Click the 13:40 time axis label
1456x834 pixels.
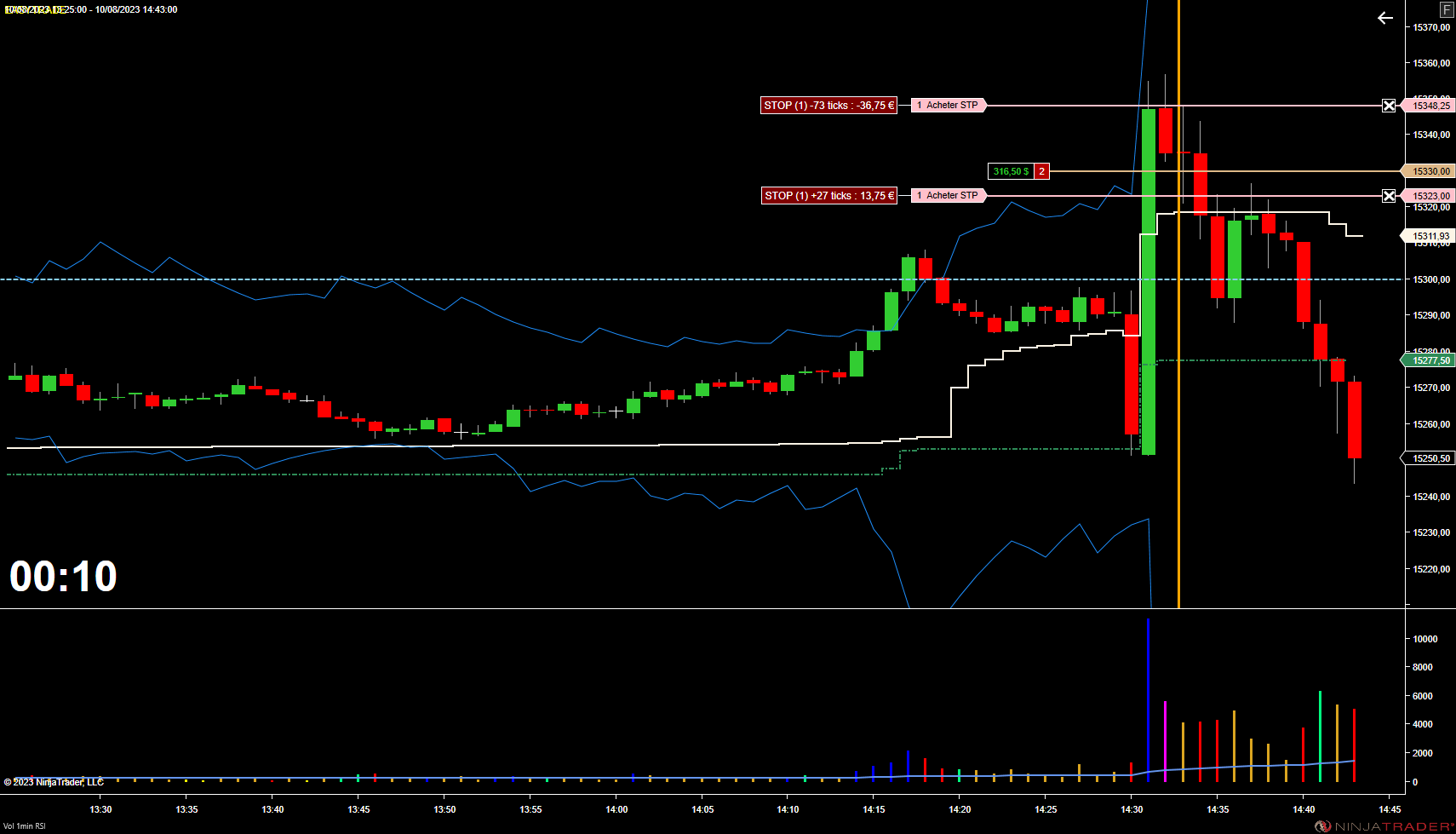272,809
